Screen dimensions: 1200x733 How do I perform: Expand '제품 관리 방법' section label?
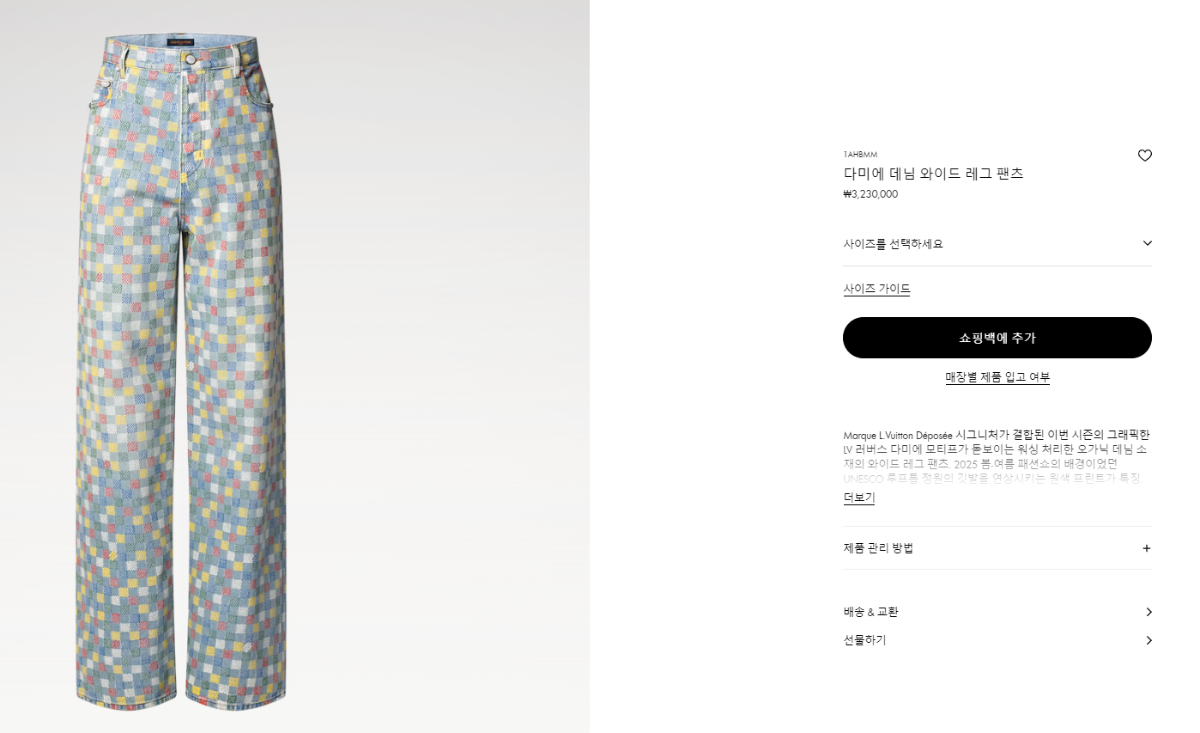click(x=878, y=548)
